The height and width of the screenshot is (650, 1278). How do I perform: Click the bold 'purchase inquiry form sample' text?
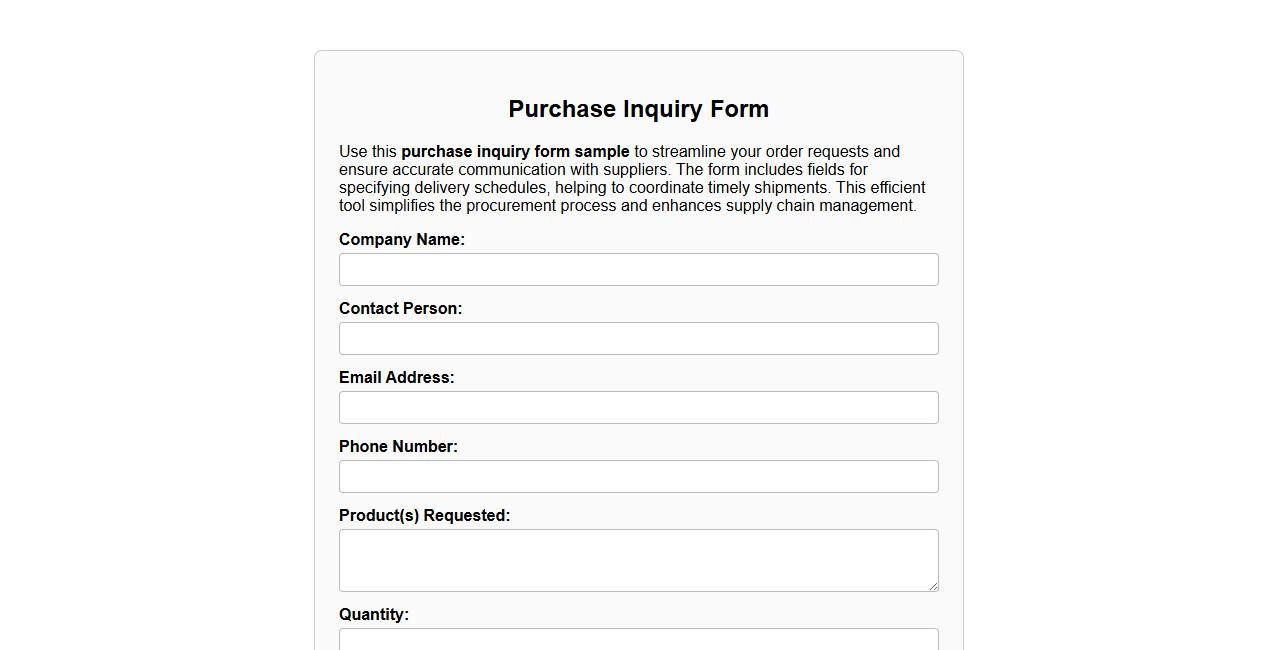(x=514, y=151)
